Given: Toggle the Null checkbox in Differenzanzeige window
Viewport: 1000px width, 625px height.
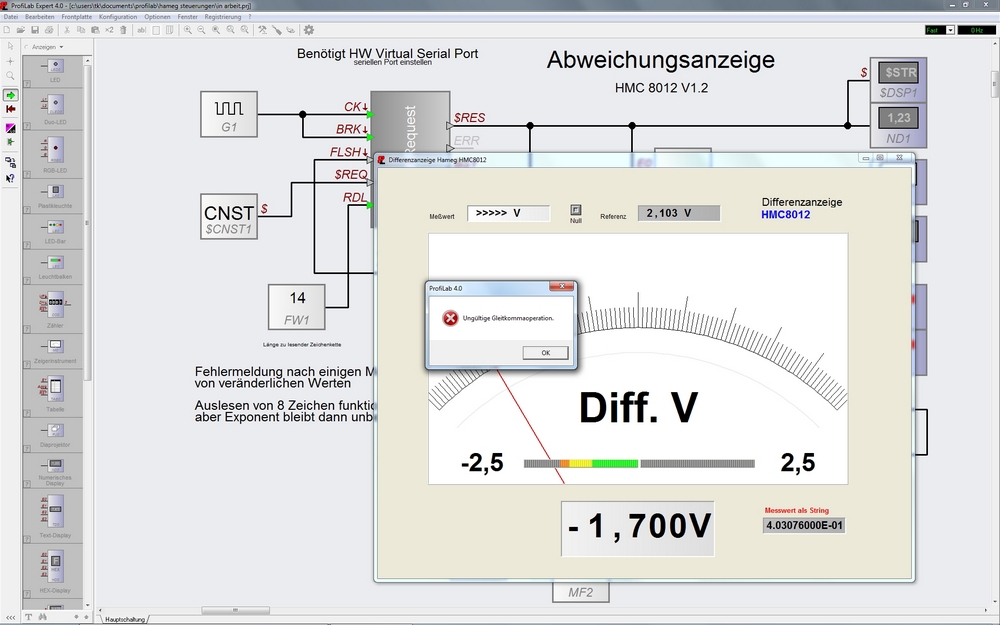Looking at the screenshot, I should (575, 210).
